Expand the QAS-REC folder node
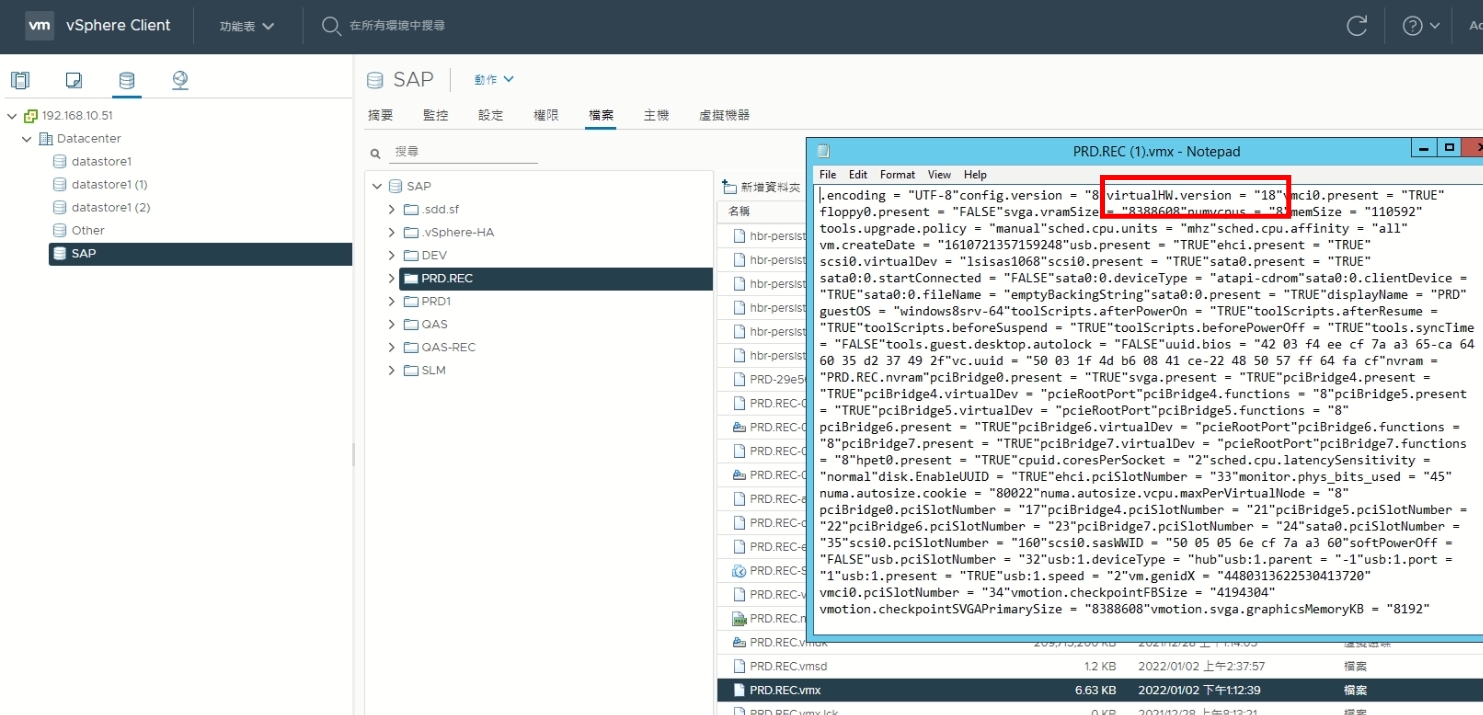Image resolution: width=1483 pixels, height=715 pixels. [392, 347]
